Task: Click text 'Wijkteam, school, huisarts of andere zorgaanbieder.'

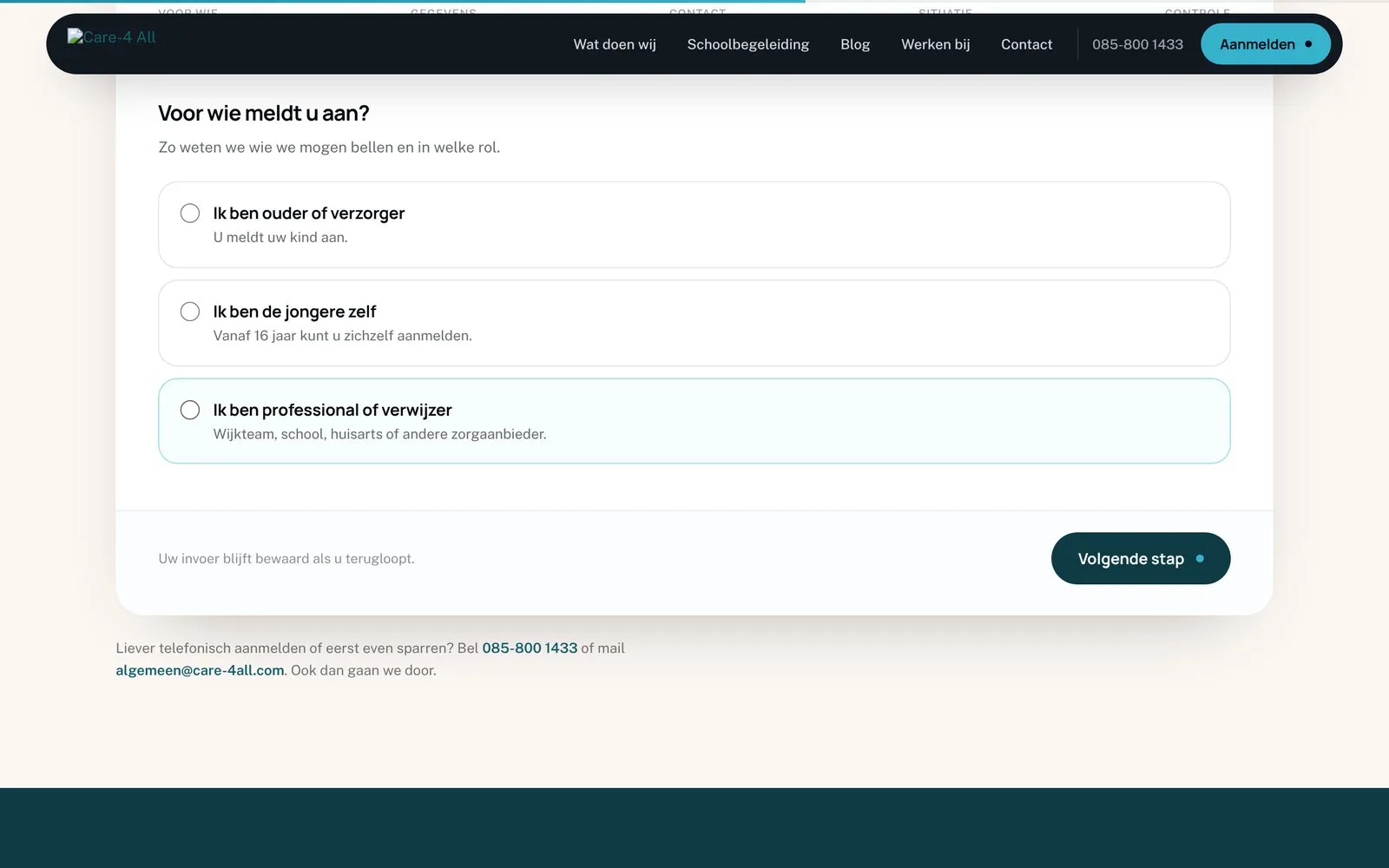Action: click(379, 434)
